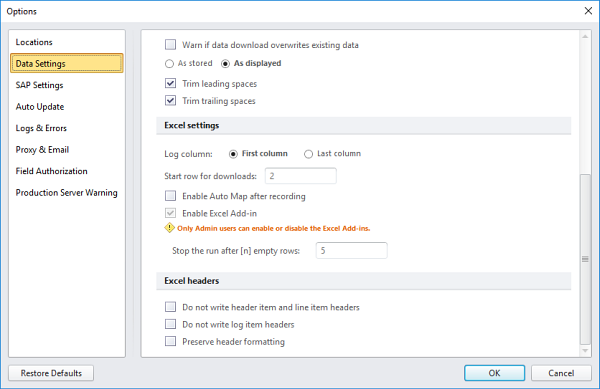Click the Admin users warning text

274,228
